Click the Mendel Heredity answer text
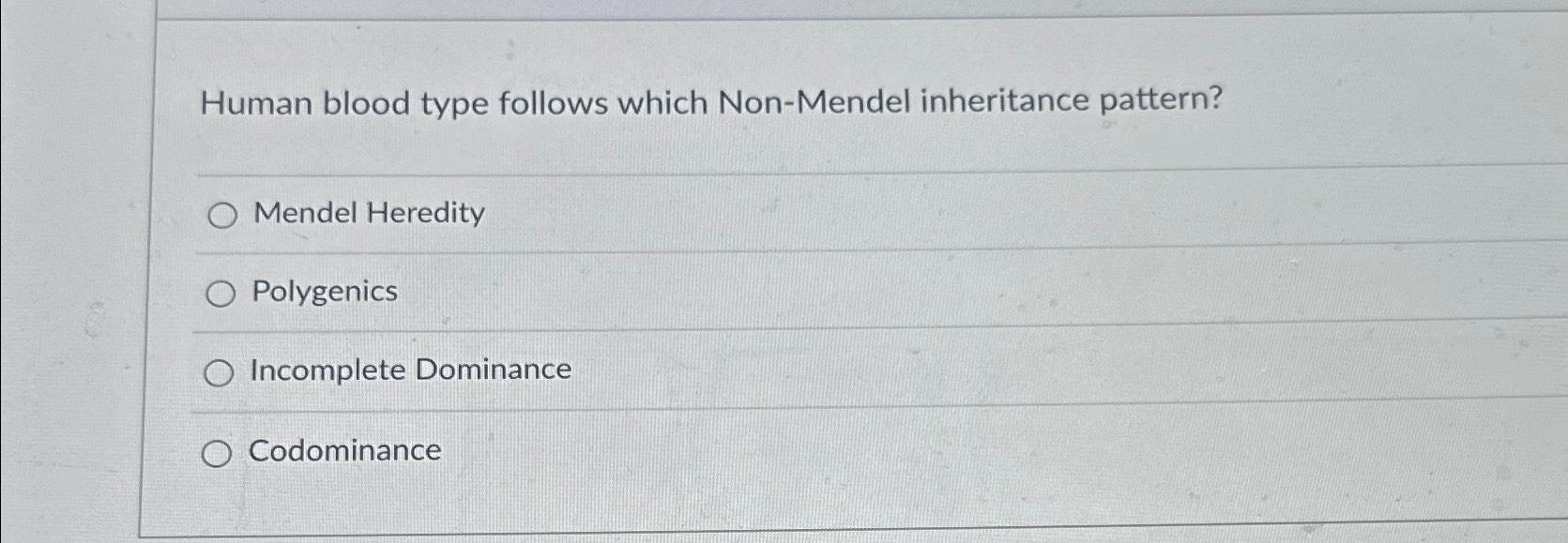This screenshot has width=1568, height=543. point(365,214)
